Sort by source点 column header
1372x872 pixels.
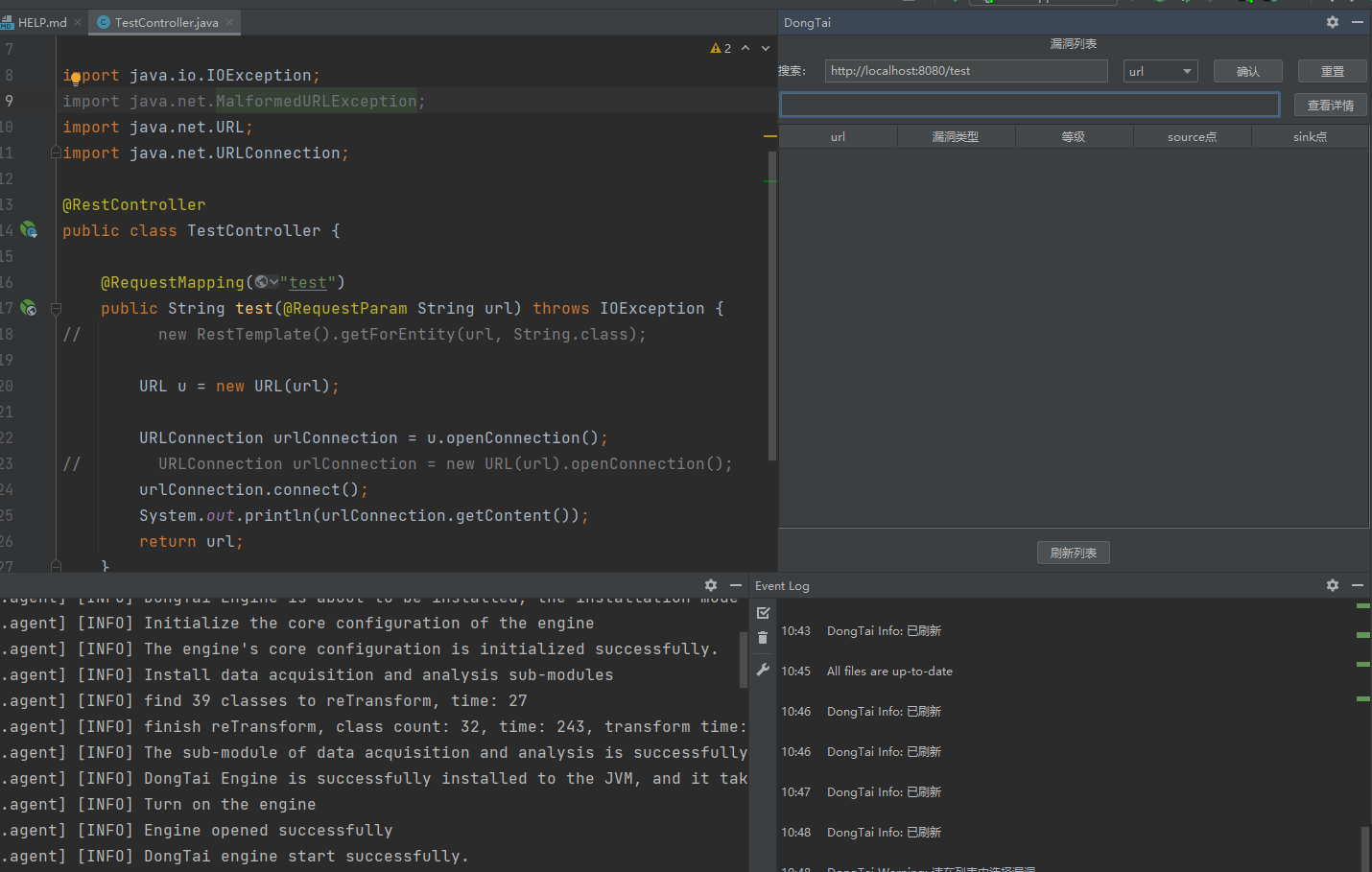tap(1192, 137)
